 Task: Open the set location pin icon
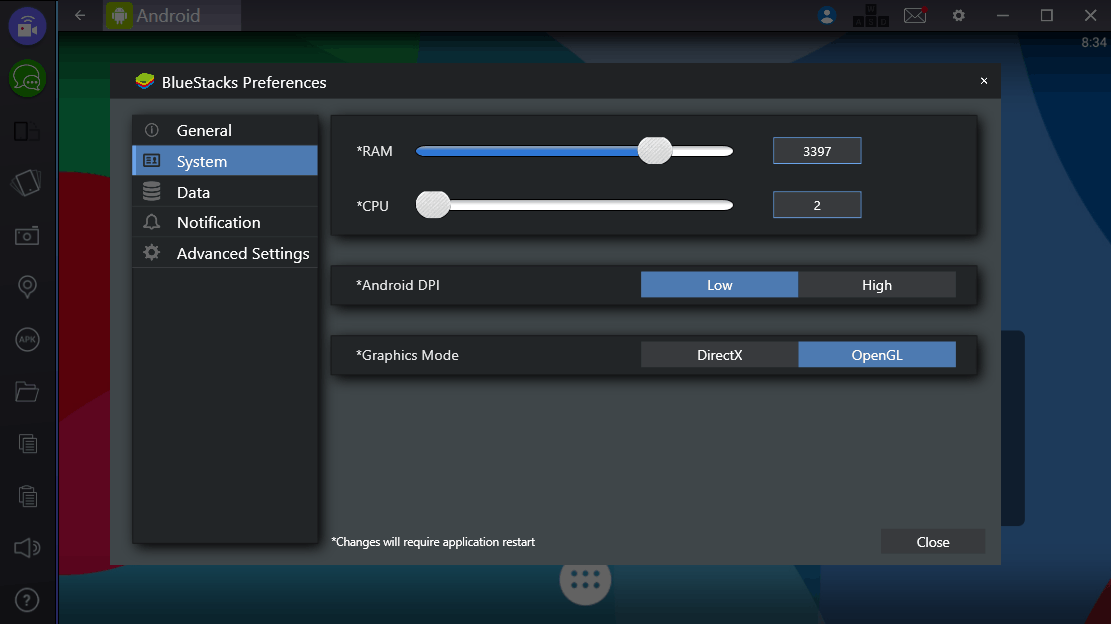point(27,287)
